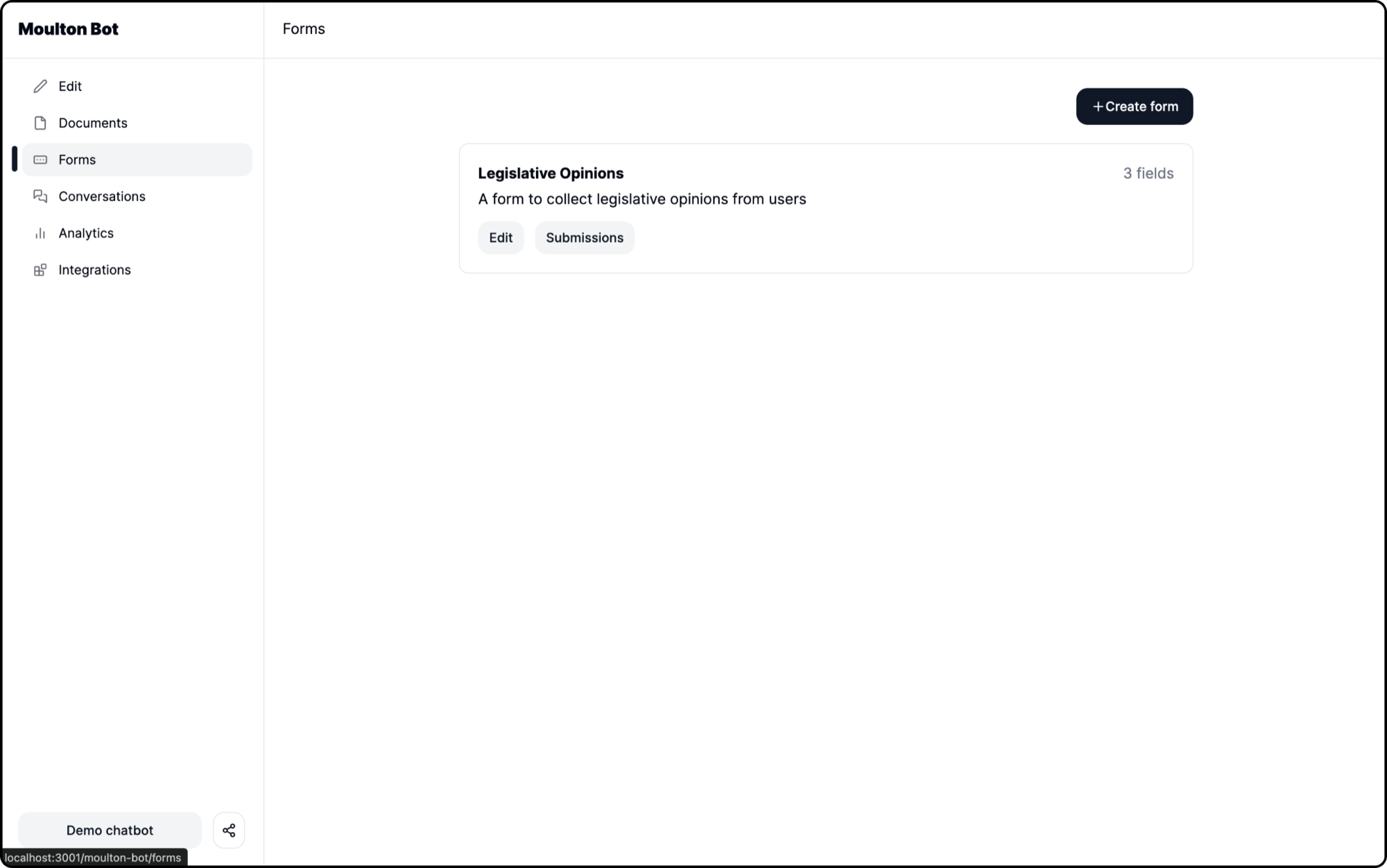Create a new form

(x=1133, y=107)
